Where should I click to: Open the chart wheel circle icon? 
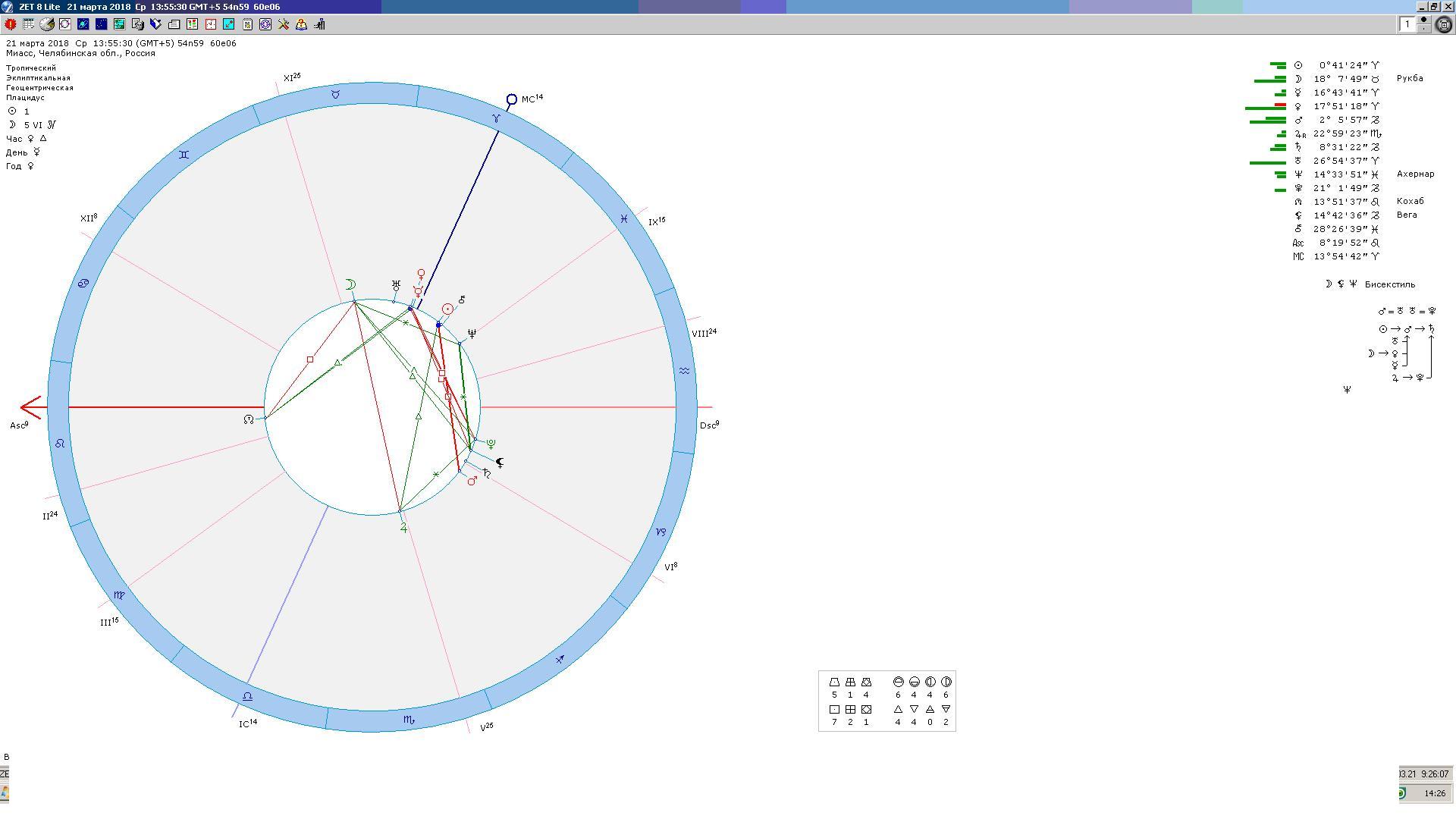[x=65, y=24]
